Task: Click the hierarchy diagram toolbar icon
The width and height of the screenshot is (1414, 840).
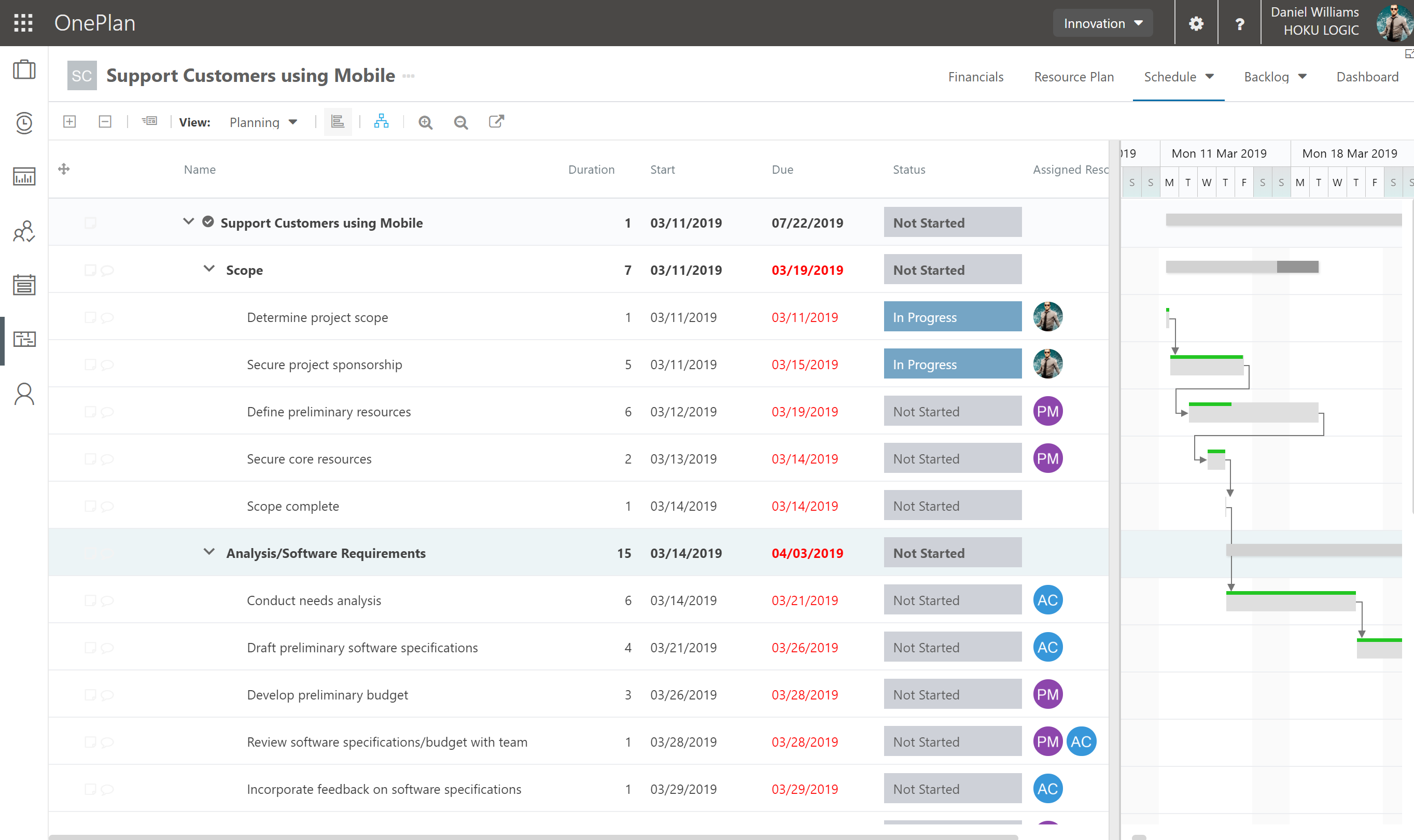Action: tap(381, 121)
